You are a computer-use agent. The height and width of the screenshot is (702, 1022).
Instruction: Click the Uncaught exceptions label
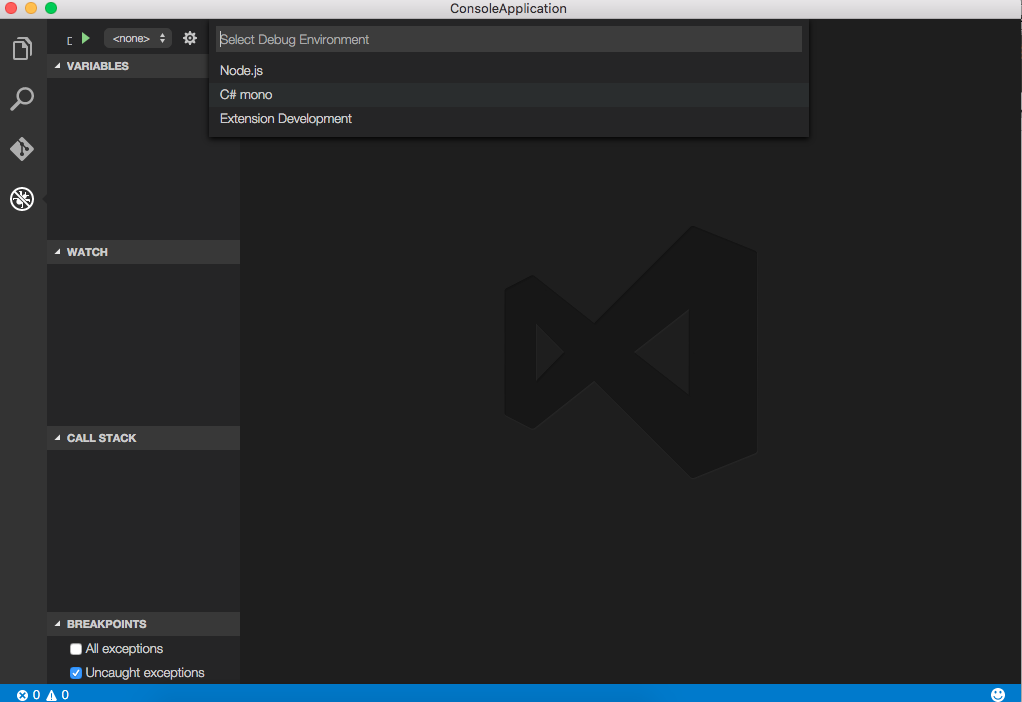(x=145, y=673)
